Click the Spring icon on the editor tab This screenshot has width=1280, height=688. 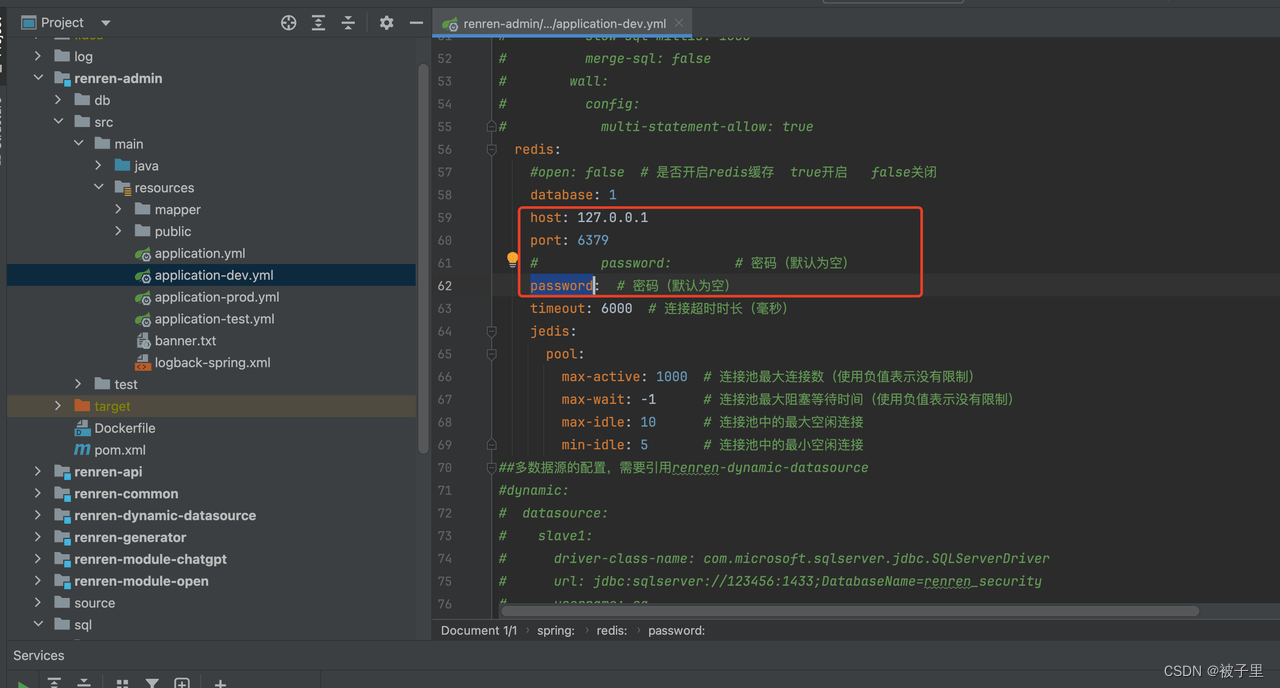coord(450,23)
